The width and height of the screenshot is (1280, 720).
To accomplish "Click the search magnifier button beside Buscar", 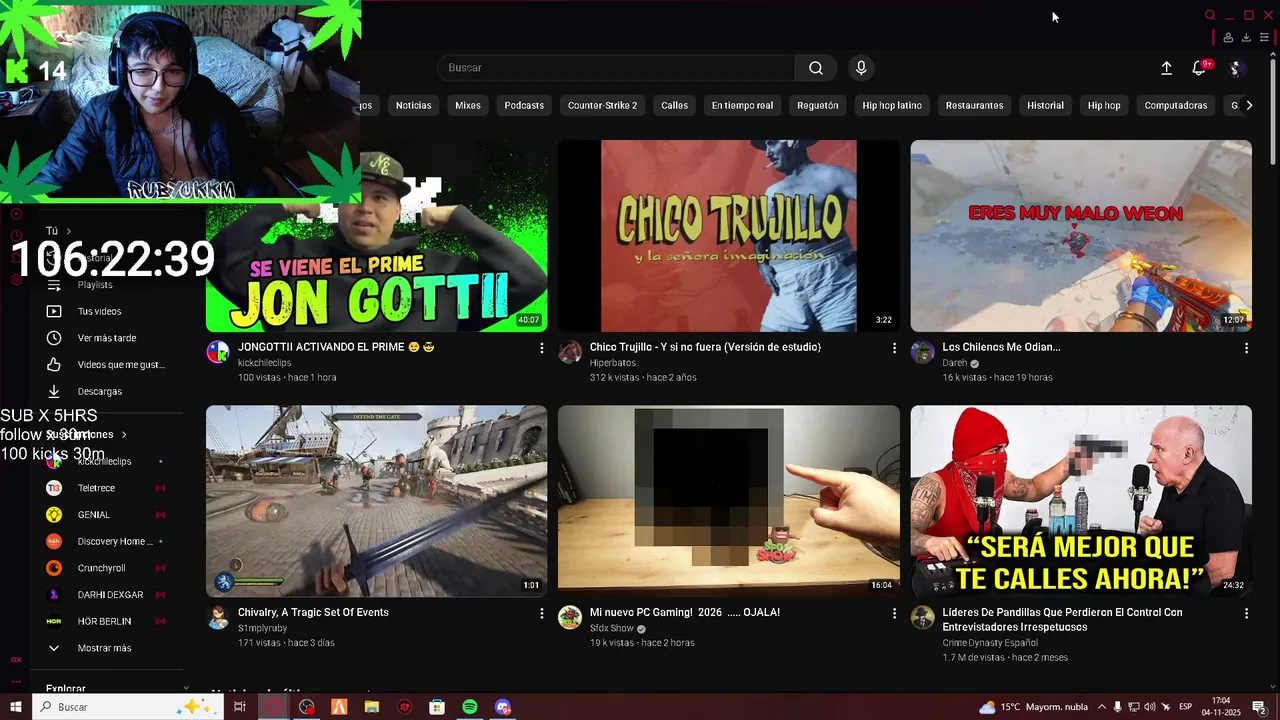I will click(816, 68).
